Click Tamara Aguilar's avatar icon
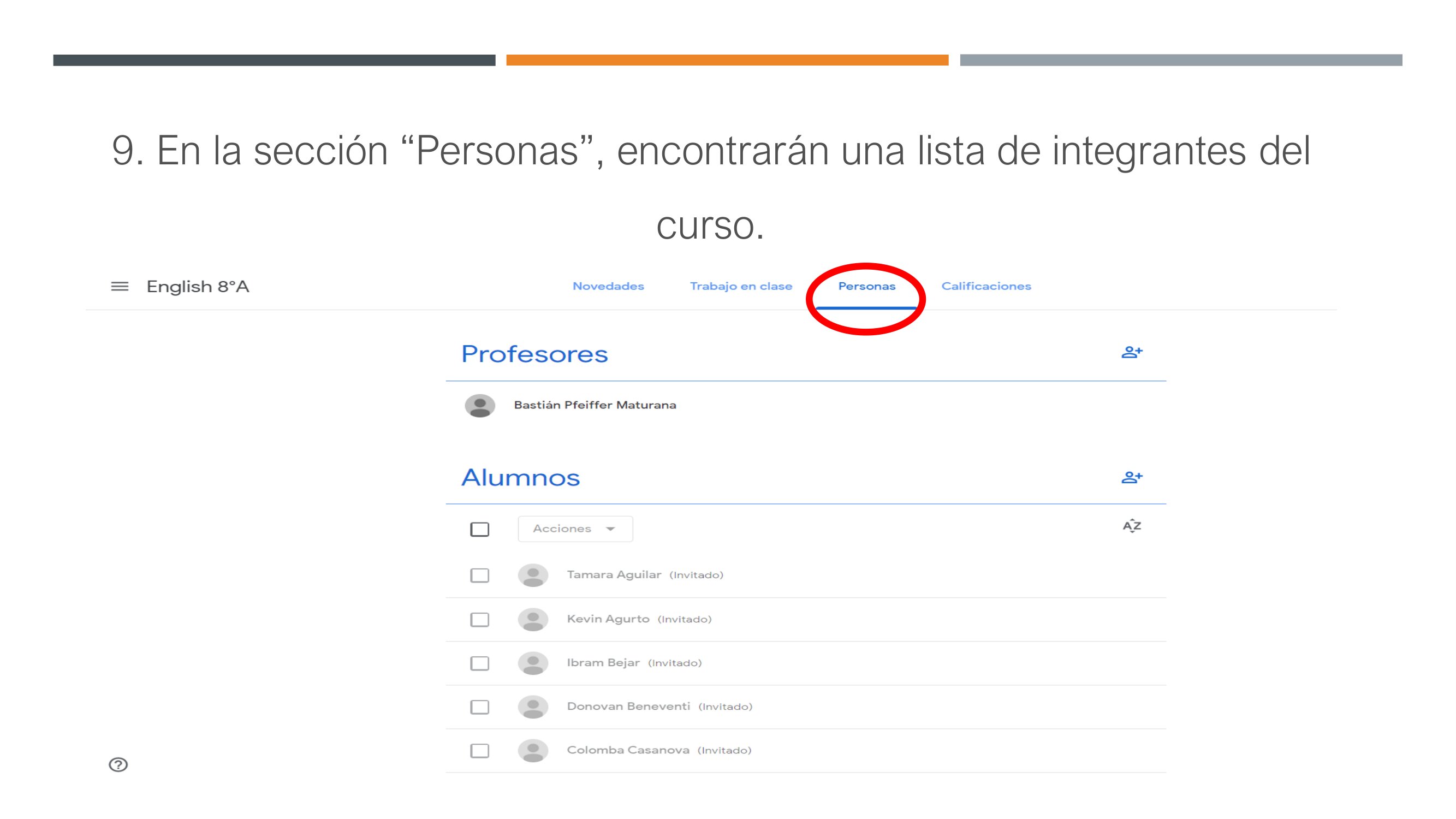The width and height of the screenshot is (1456, 819). click(x=533, y=575)
